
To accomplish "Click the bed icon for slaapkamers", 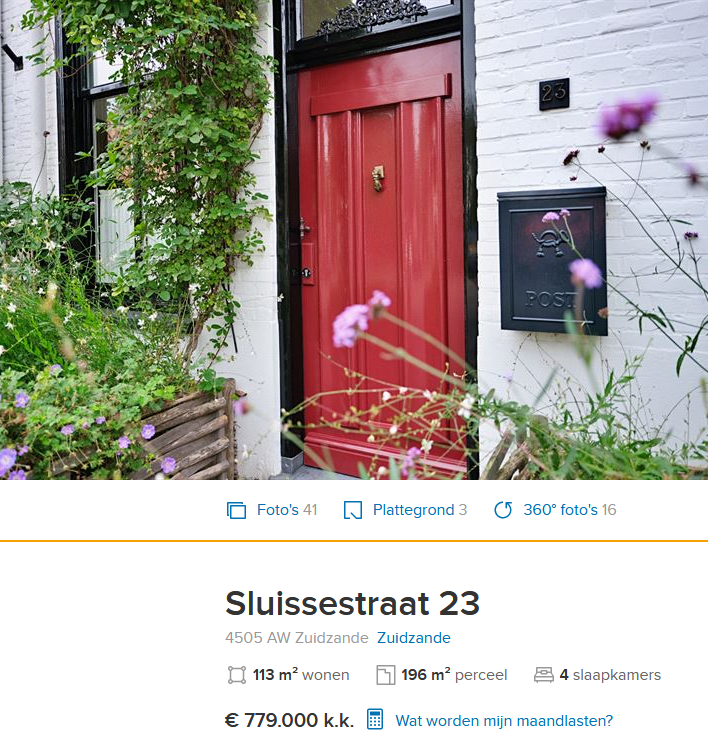I will point(544,675).
